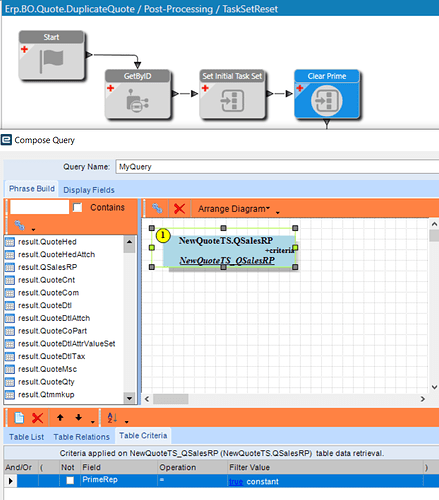Click the new criteria row page icon
439x500 pixels.
[x=19, y=417]
